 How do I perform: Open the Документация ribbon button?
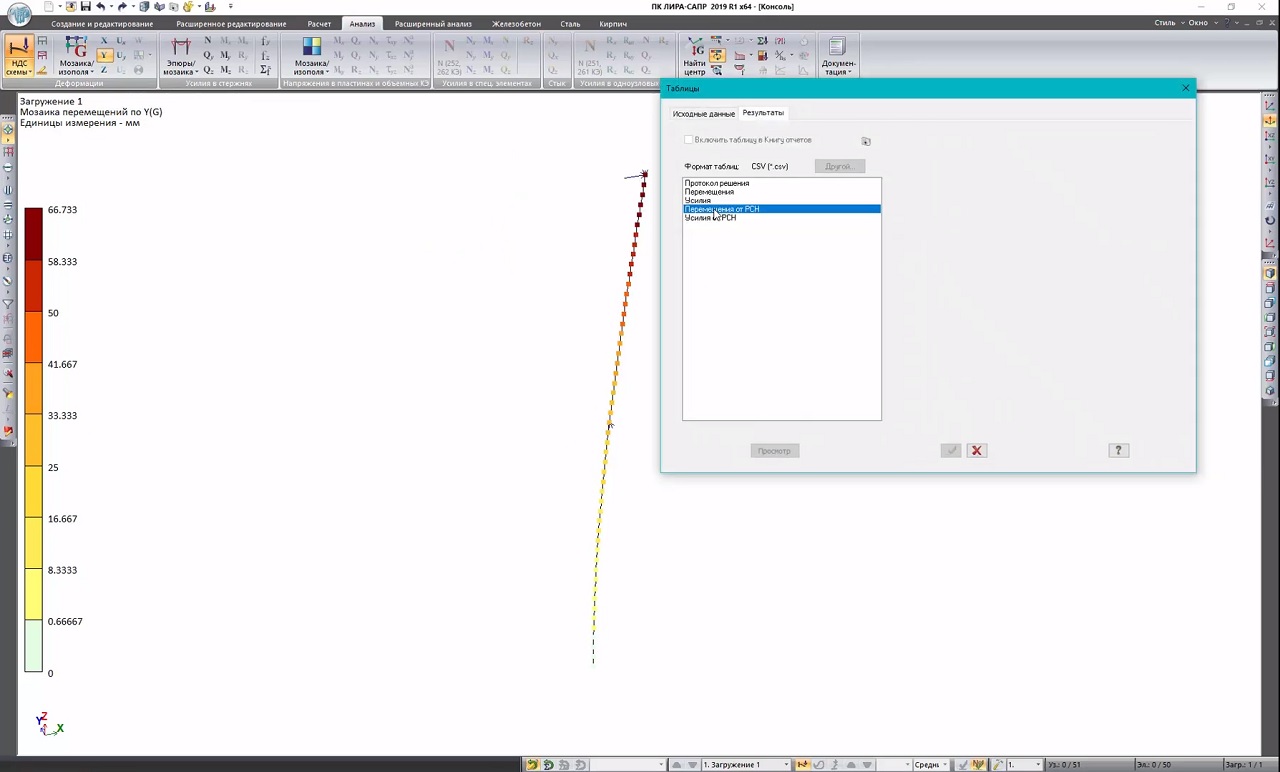coord(838,56)
